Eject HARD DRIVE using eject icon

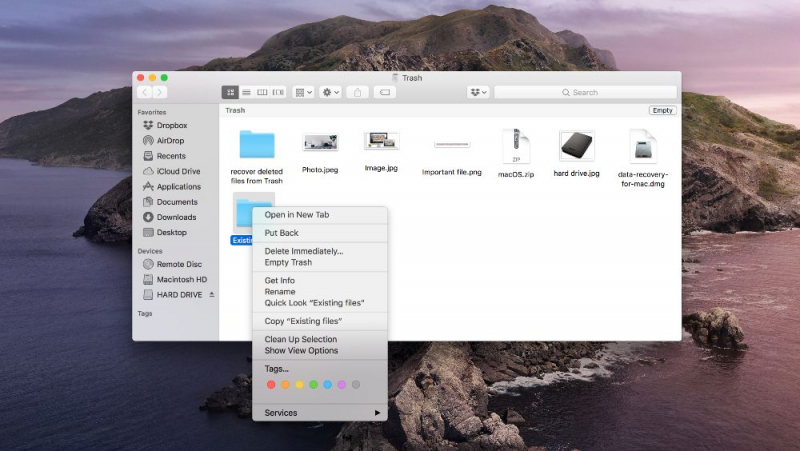(211, 295)
